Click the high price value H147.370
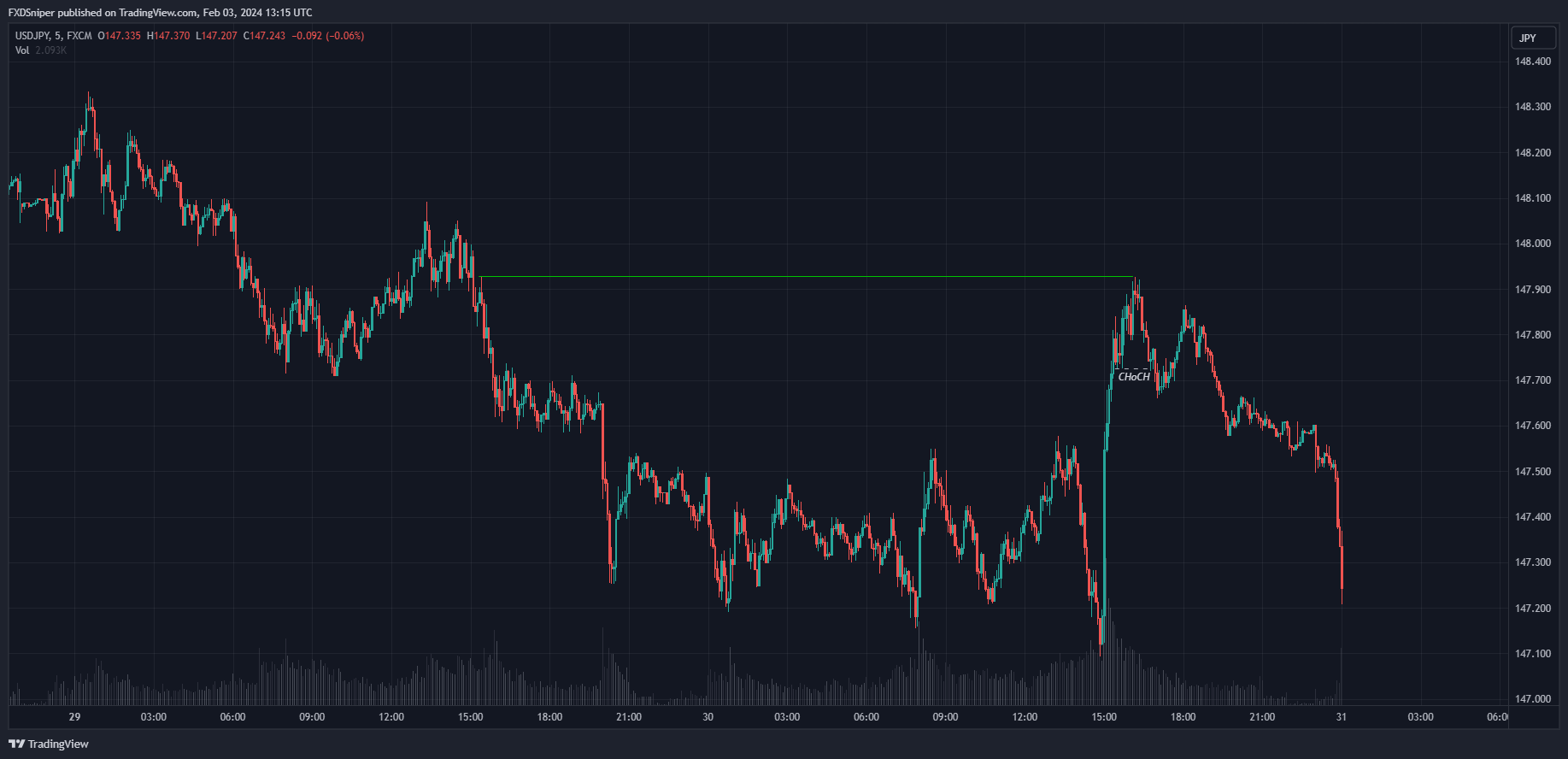 168,36
